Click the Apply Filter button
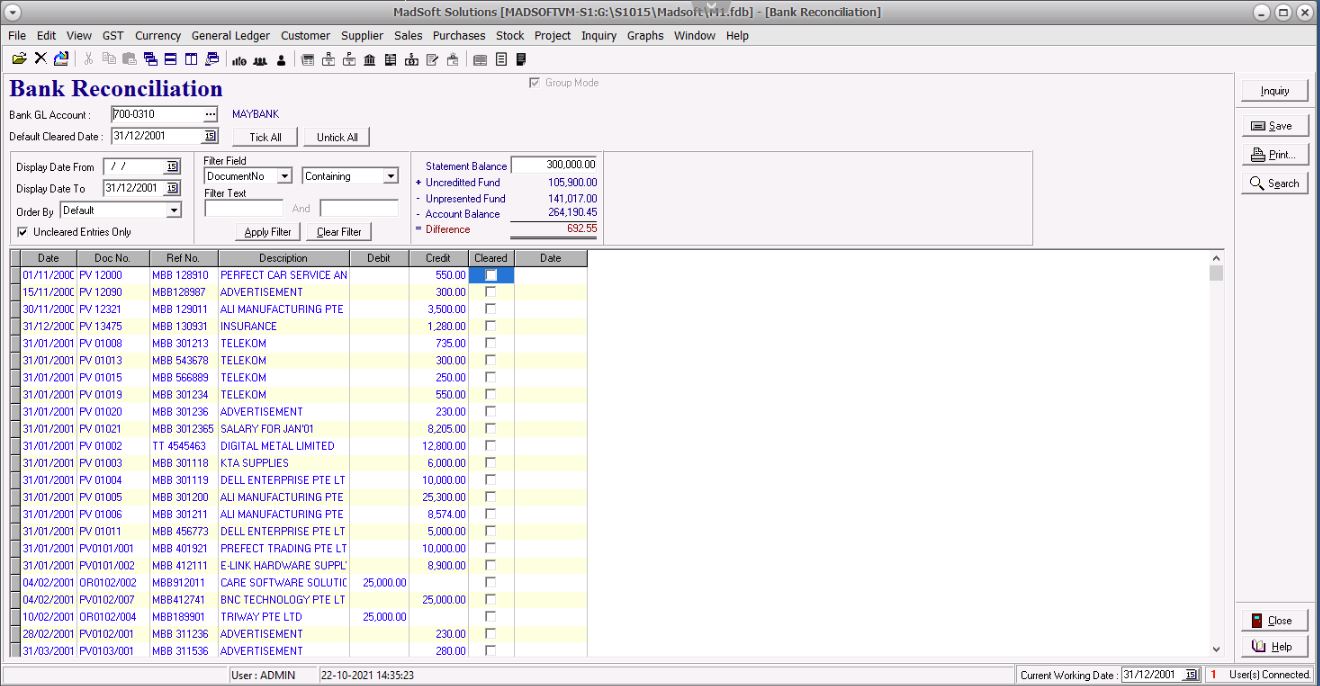 point(268,232)
